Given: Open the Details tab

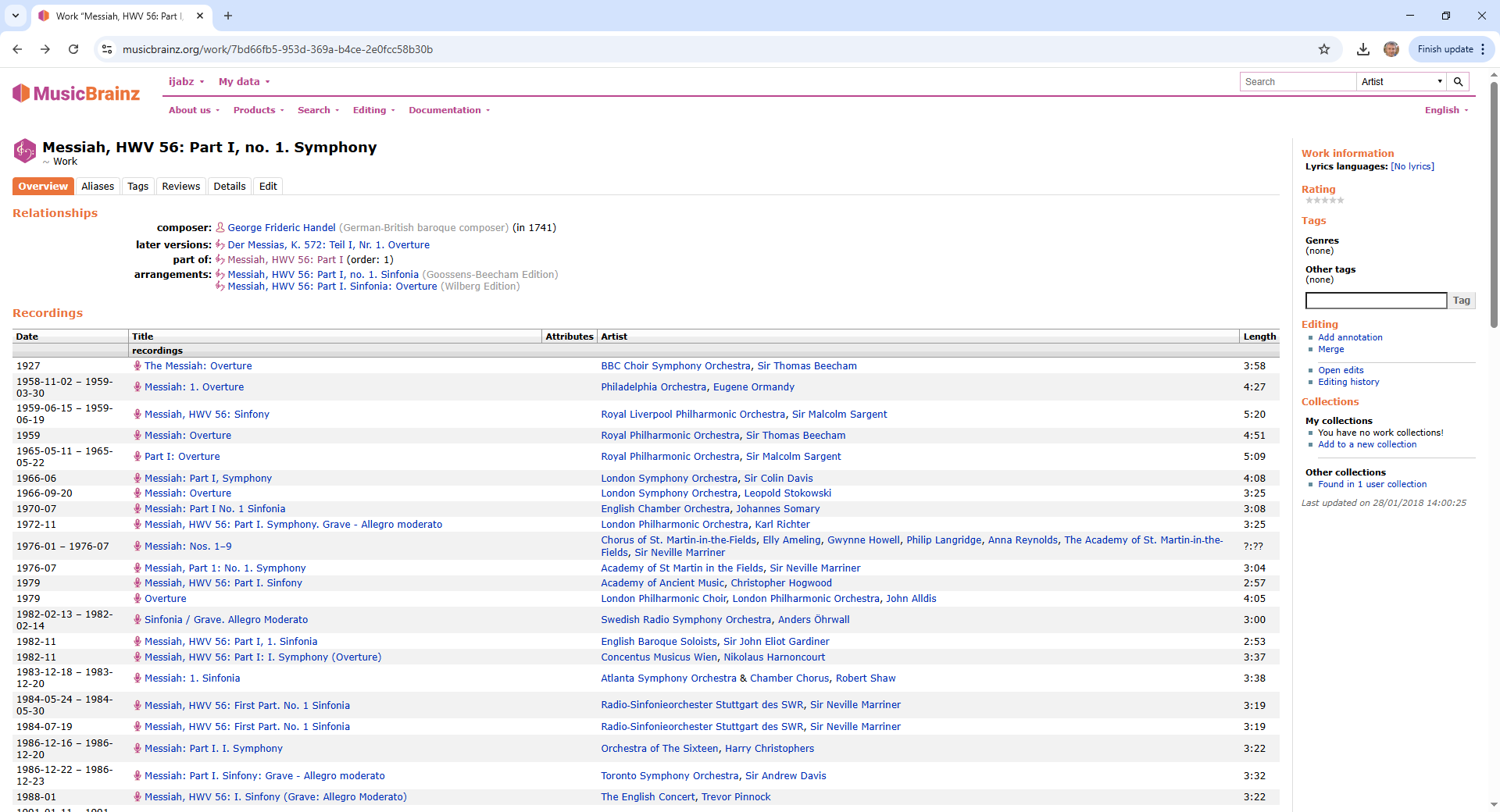Looking at the screenshot, I should [230, 187].
